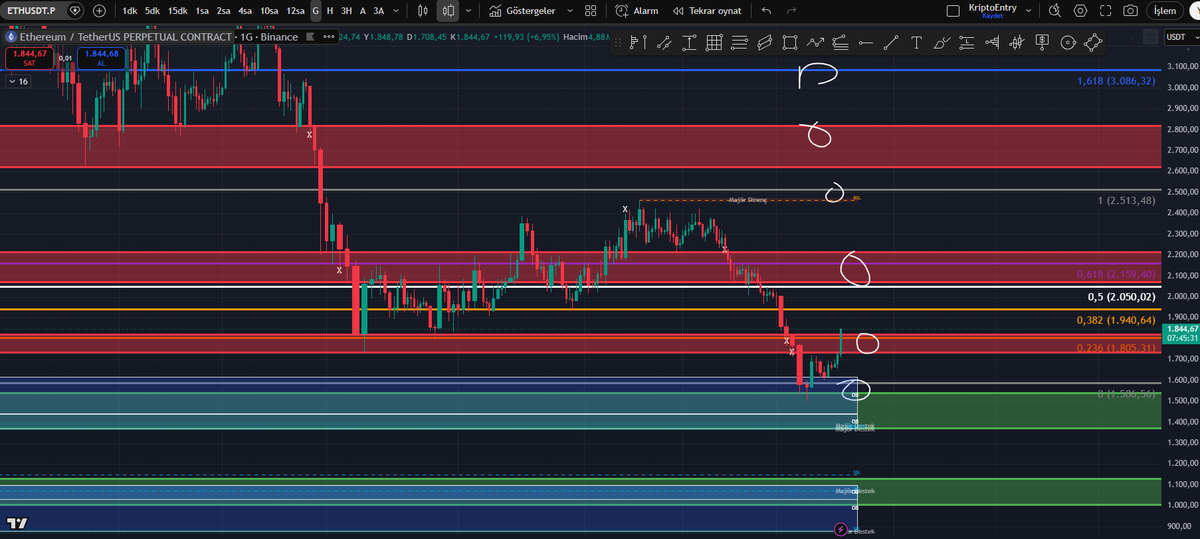
Task: Select the horizontal line tool
Action: pos(866,43)
